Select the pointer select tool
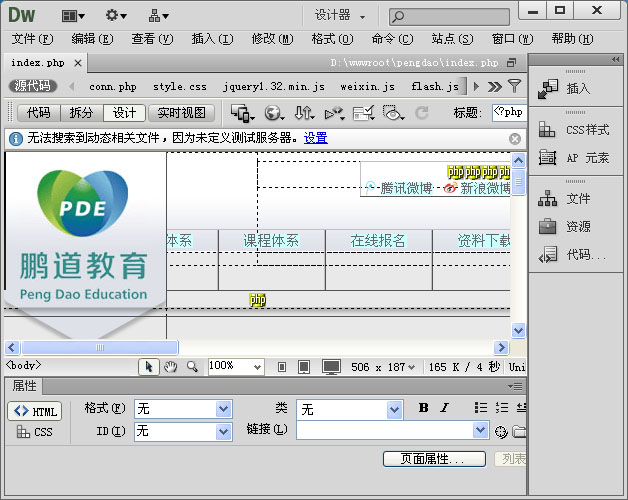628x500 pixels. tap(149, 367)
